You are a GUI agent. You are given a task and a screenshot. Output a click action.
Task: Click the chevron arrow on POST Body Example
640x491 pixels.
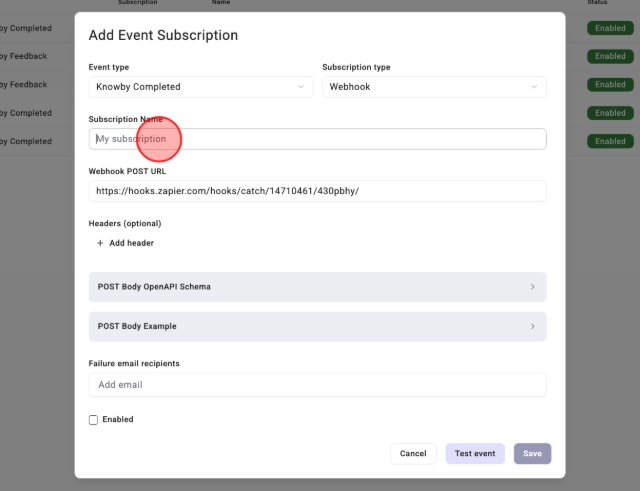533,327
